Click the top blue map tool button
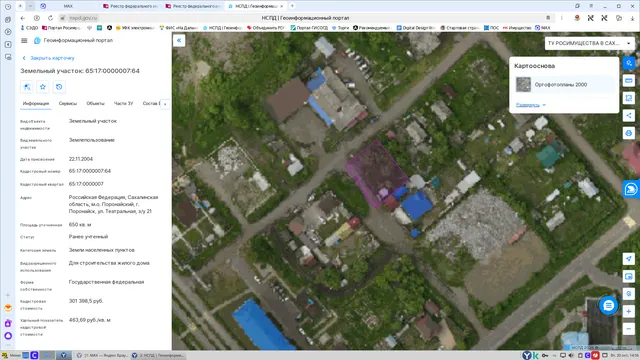The width and height of the screenshot is (640, 360). pos(629,63)
